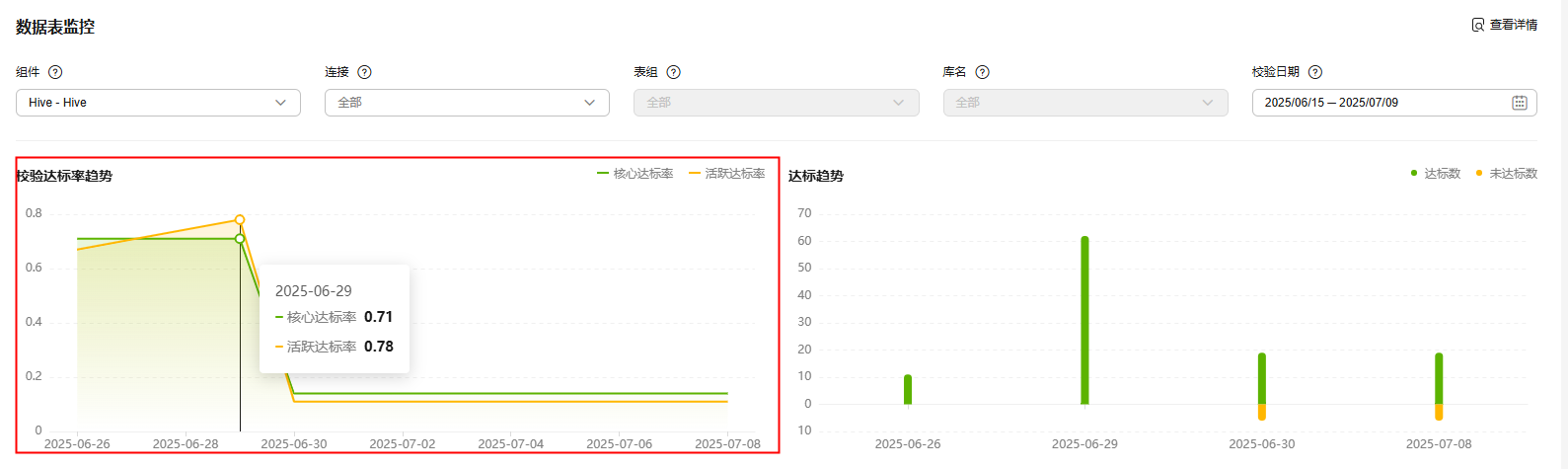Screen dimensions: 1568x469
Task: Show help for 组件 question icon
Action: [x=55, y=72]
